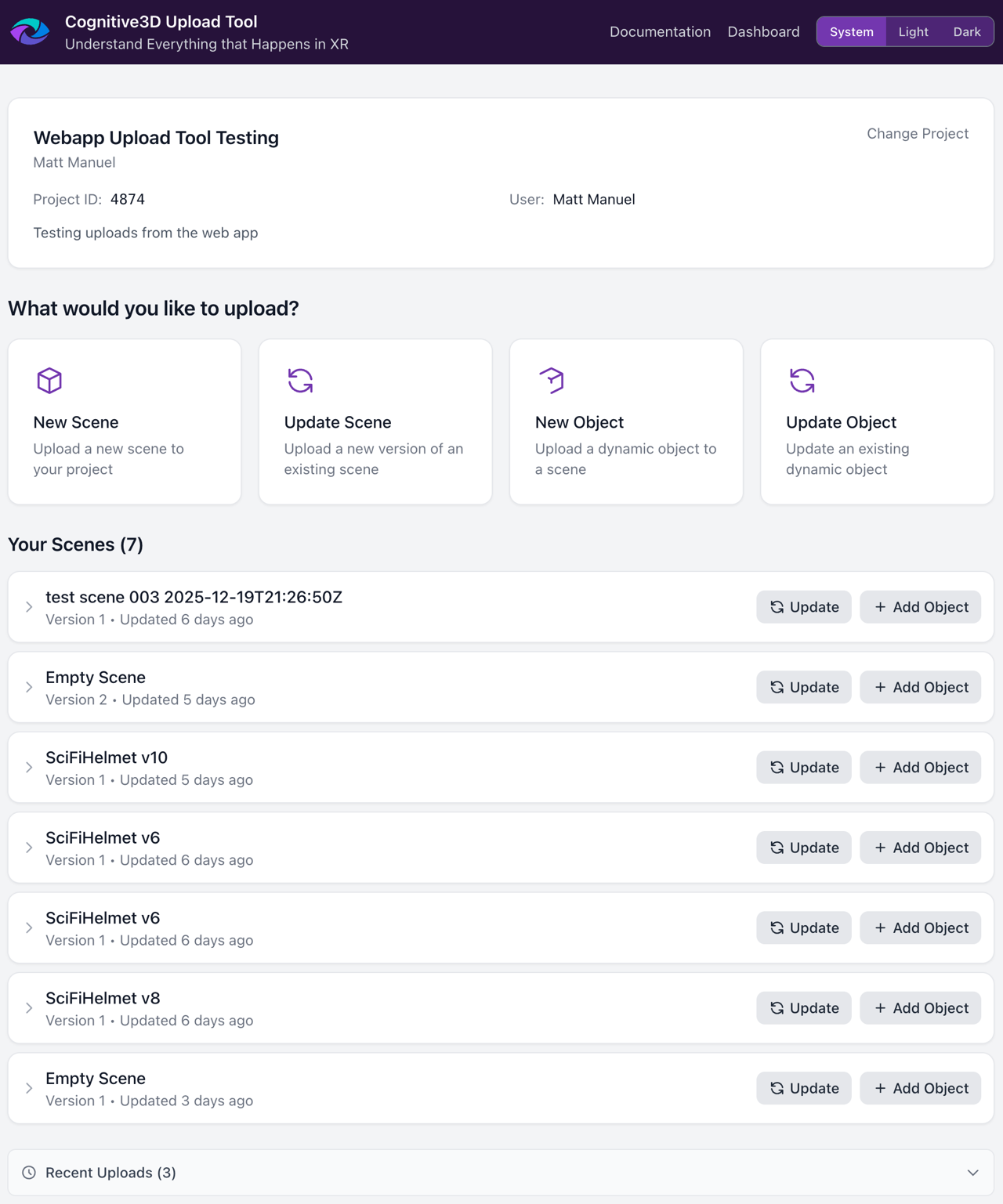Go to the Dashboard
This screenshot has width=1003, height=1204.
(763, 32)
